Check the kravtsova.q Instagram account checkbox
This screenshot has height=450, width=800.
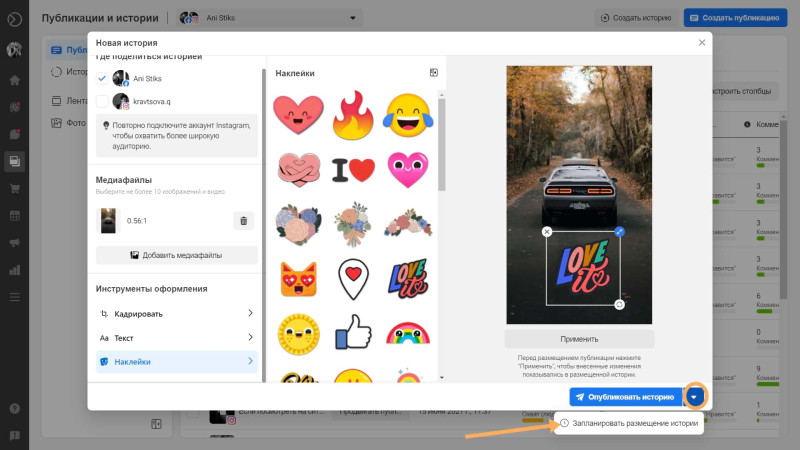tap(102, 101)
